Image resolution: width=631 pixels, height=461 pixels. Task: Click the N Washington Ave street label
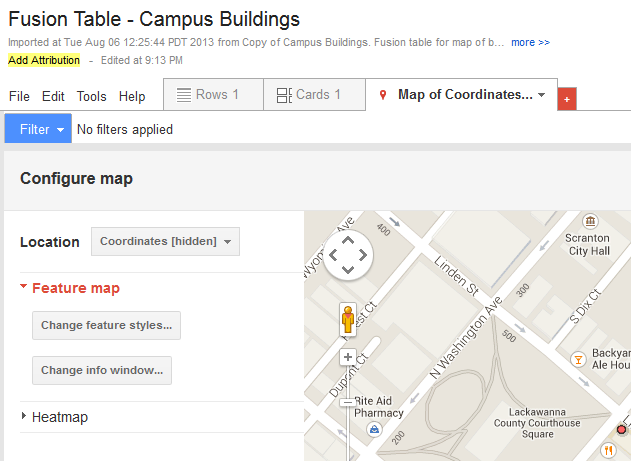466,338
